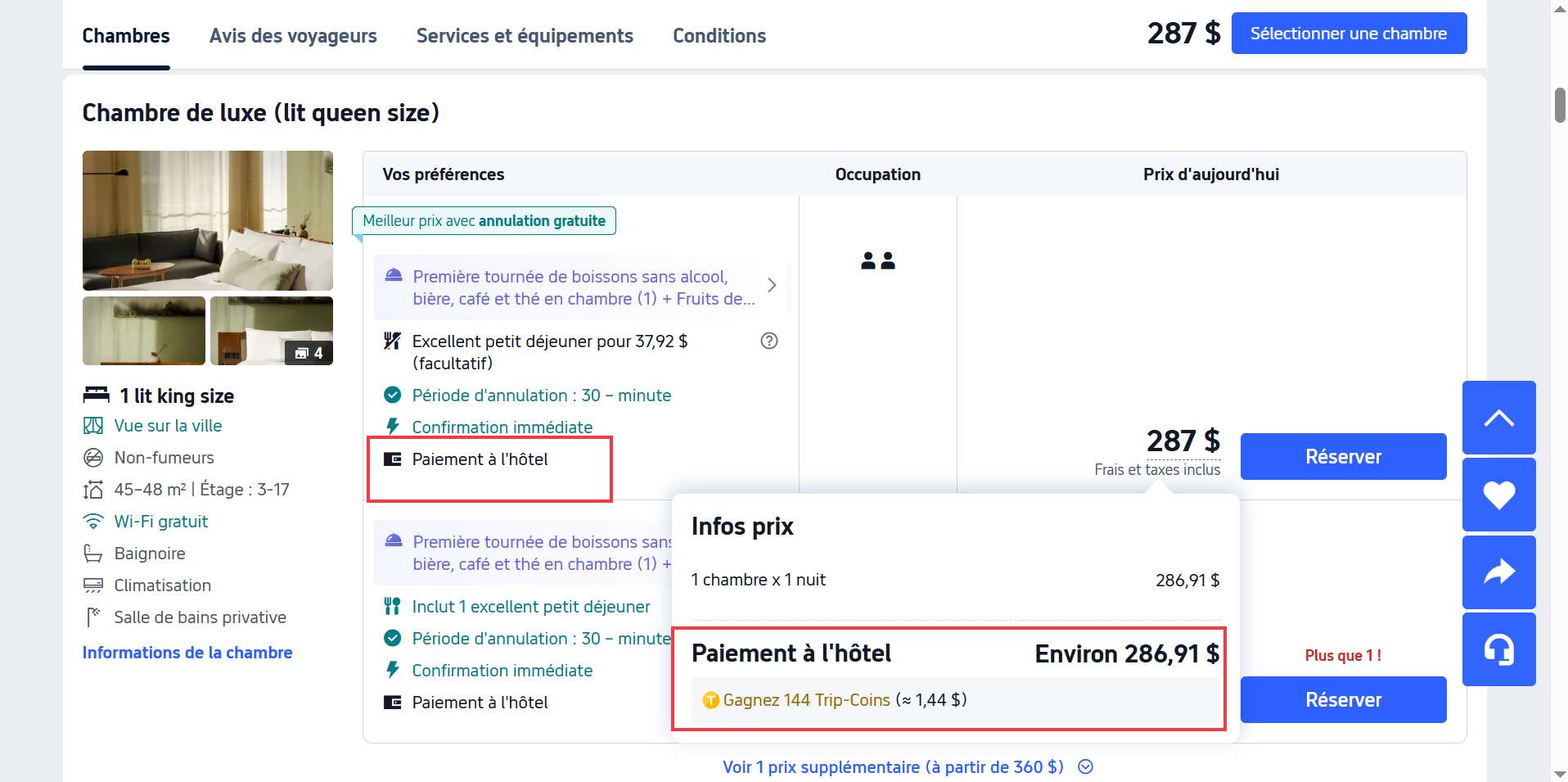Add hotel to favorites with heart icon
The image size is (1568, 782).
[1498, 495]
